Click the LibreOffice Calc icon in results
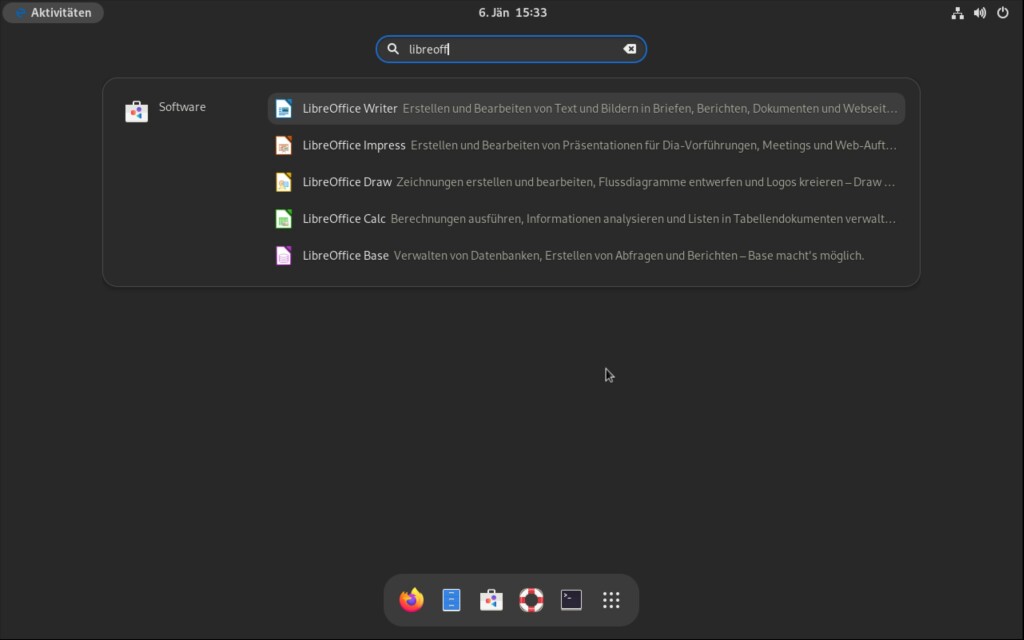The width and height of the screenshot is (1024, 640). point(283,218)
